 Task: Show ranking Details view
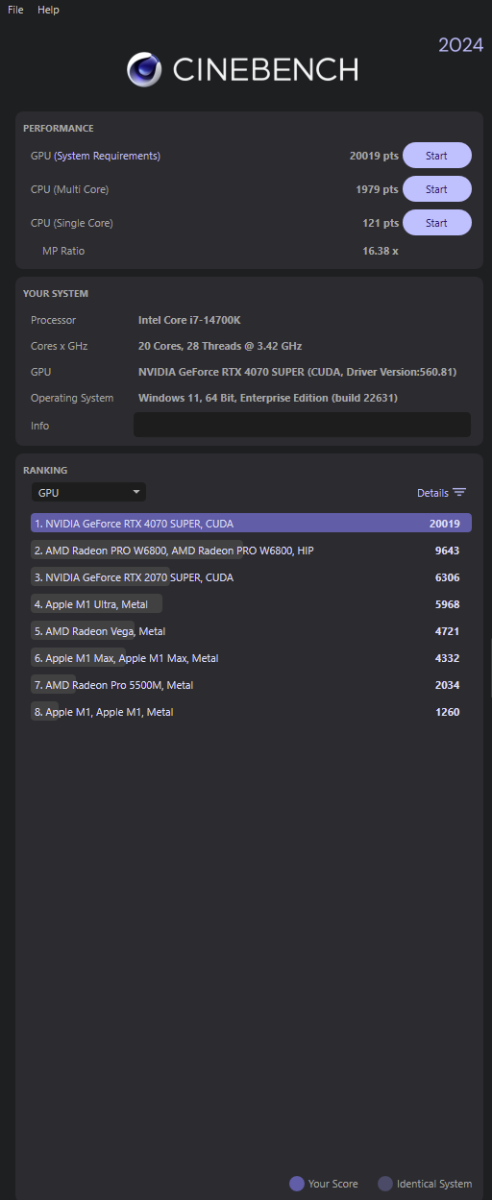point(442,493)
